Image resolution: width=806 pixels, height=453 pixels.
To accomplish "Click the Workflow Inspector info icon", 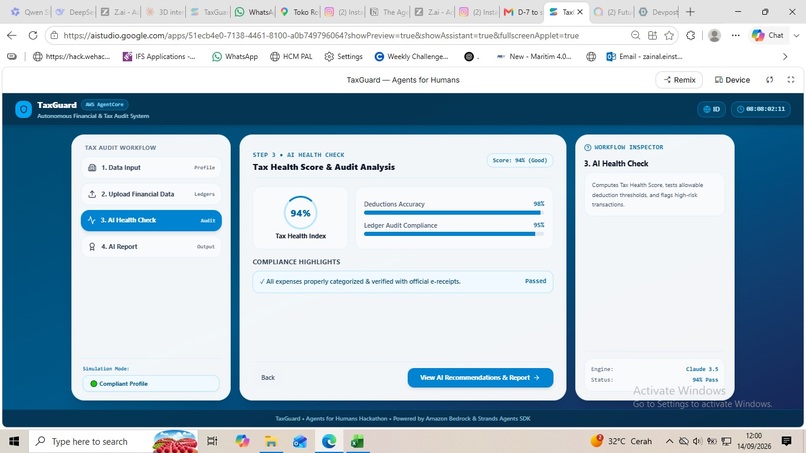I will click(x=588, y=148).
